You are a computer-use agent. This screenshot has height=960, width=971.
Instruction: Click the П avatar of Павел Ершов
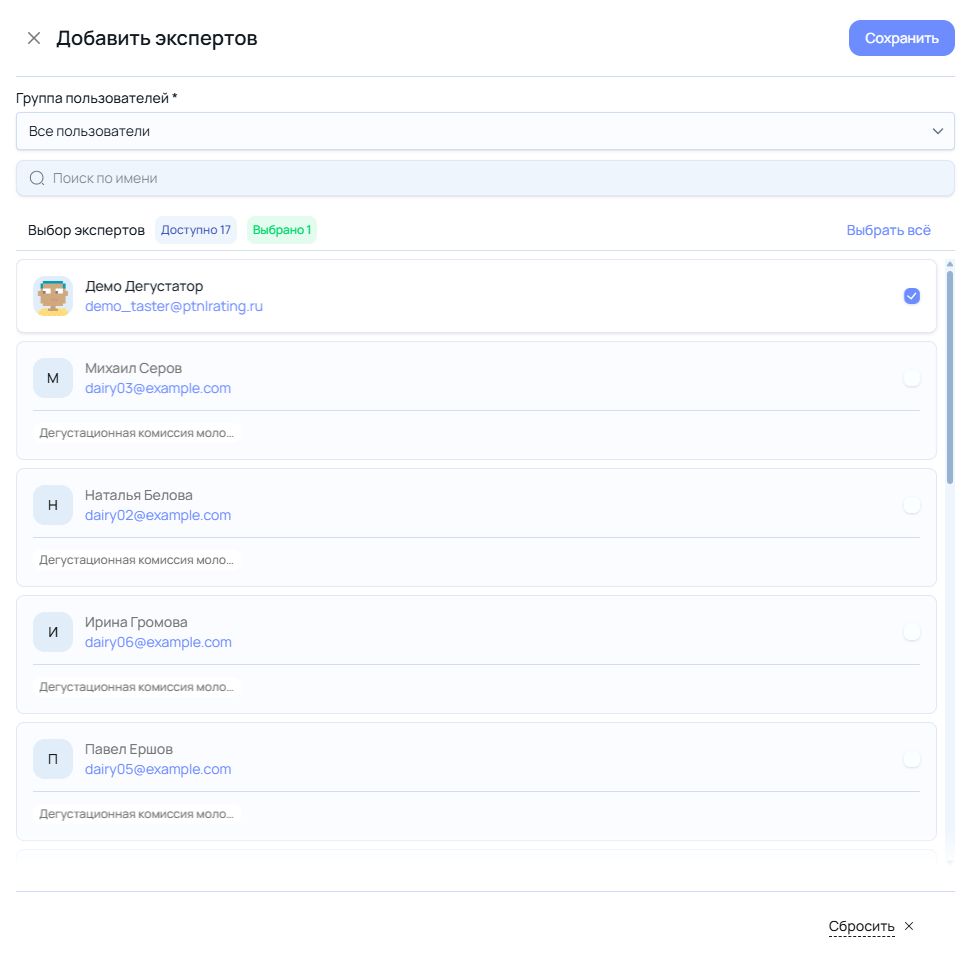[x=53, y=759]
